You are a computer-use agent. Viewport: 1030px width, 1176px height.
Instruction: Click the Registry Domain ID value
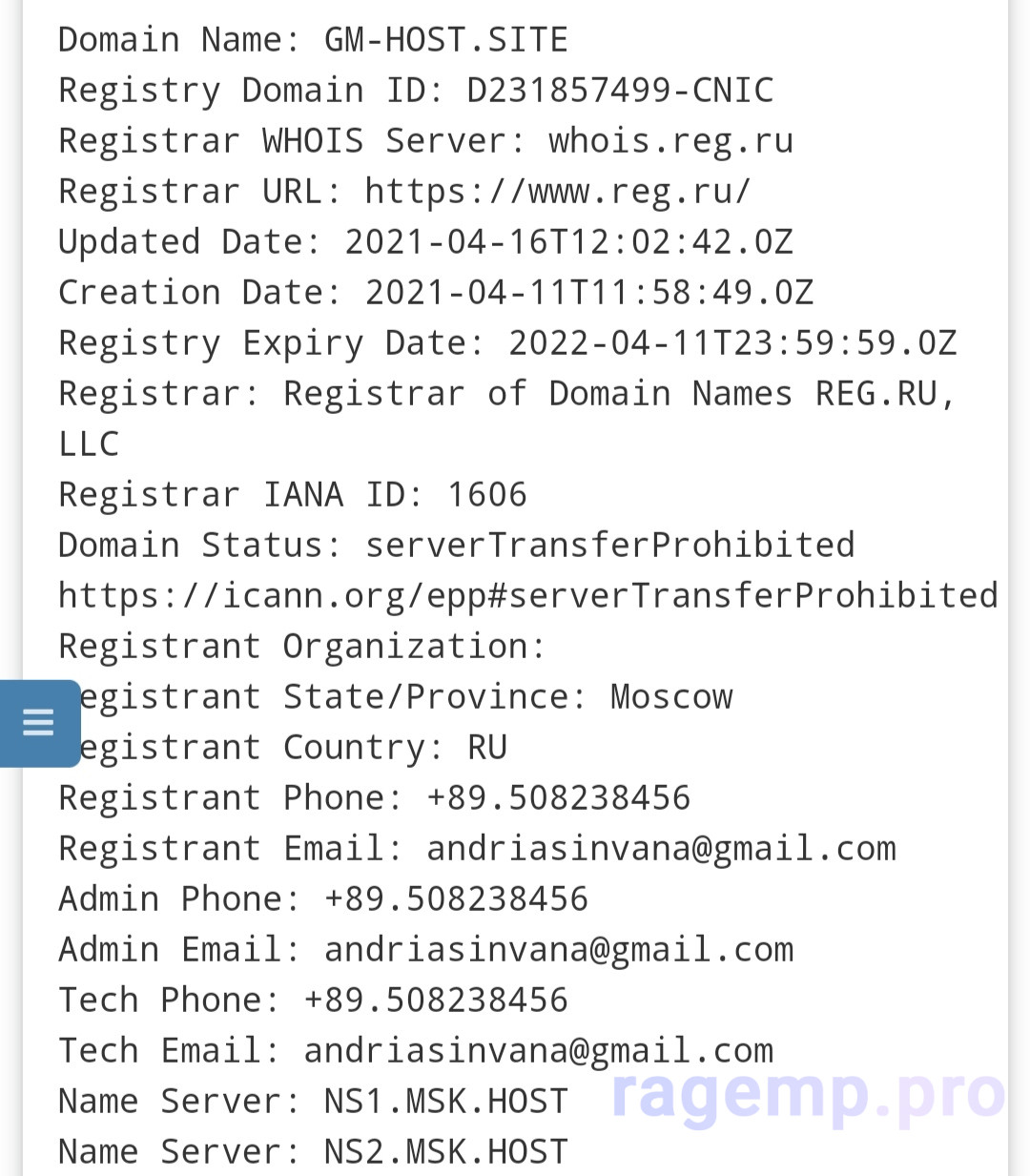coord(620,91)
